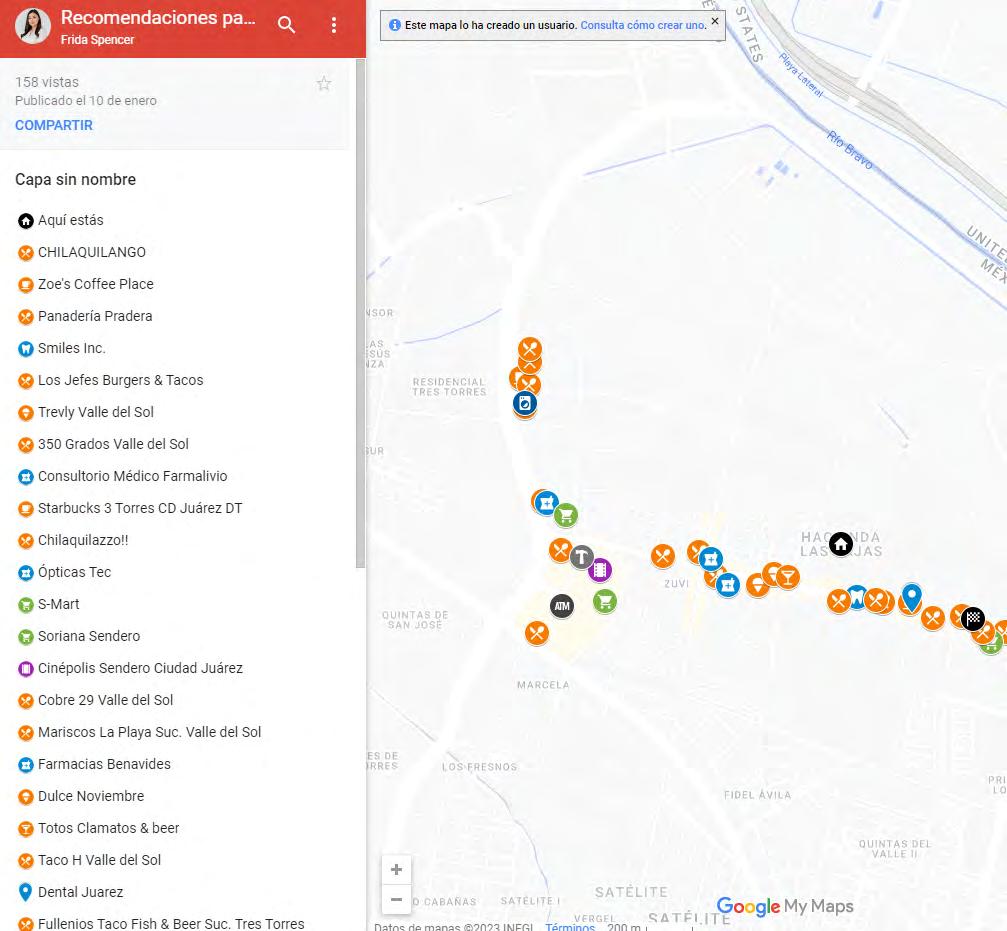Click the cocktail icon beside Totos Clamatos & beer

tap(26, 829)
